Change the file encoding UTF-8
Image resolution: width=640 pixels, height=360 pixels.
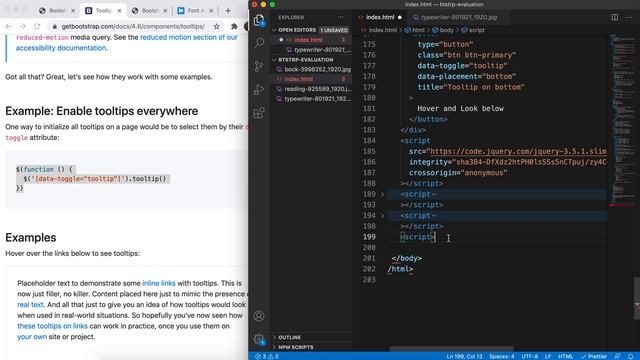(529, 356)
